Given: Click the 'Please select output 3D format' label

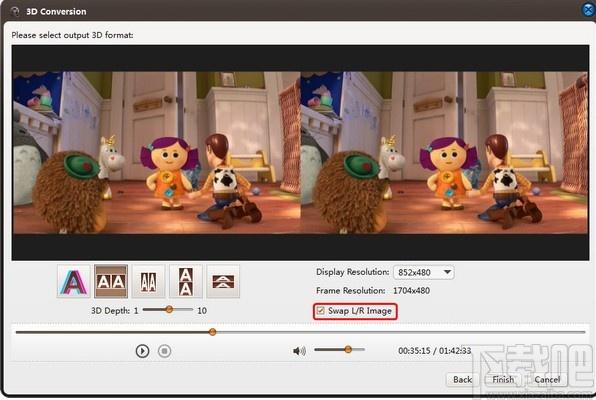Looking at the screenshot, I should (x=72, y=35).
